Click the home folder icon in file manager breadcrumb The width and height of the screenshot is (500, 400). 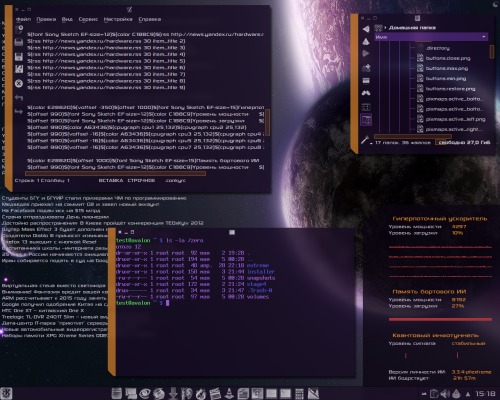point(378,28)
